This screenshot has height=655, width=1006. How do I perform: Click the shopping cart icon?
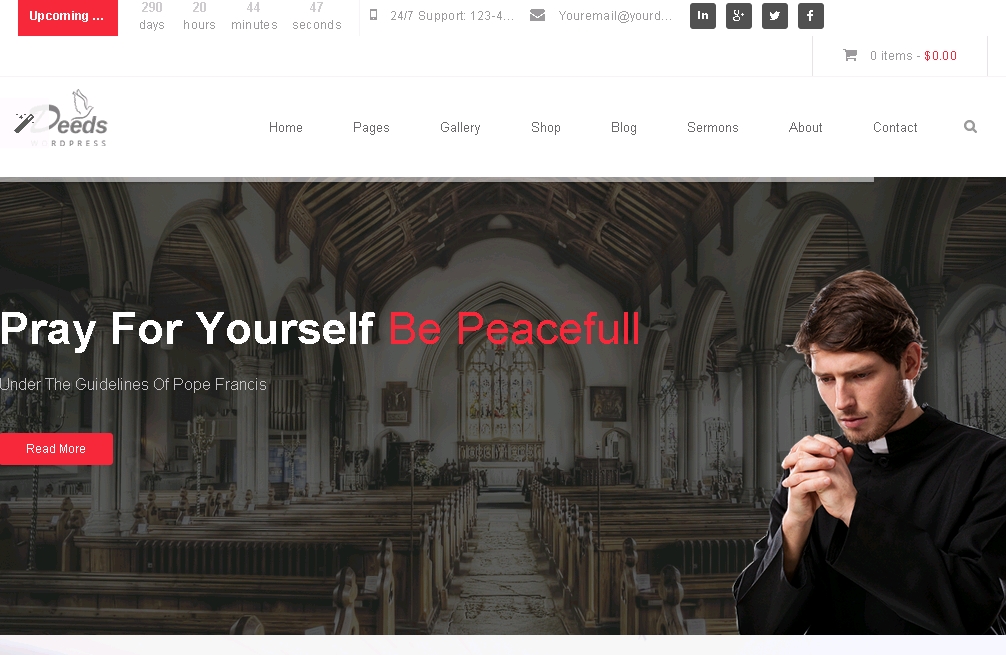[850, 55]
